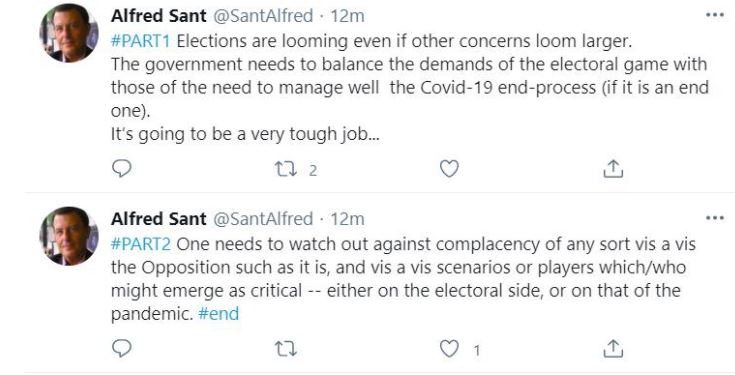Like the #PART1 tweet with heart

coord(449,168)
